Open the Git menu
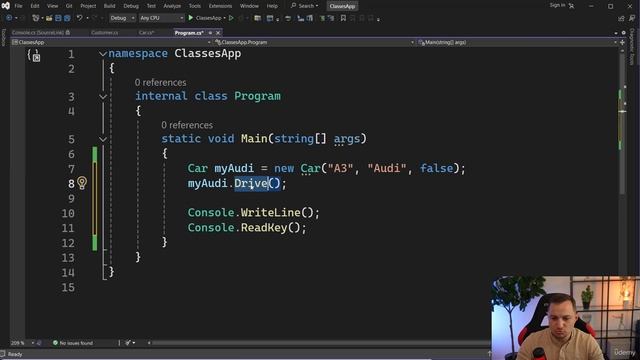Screen dimensions: 640x360 (x=69, y=6)
